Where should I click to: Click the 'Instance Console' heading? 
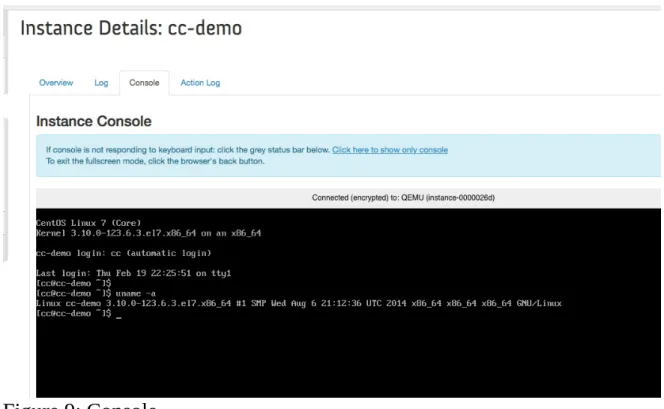pyautogui.click(x=94, y=121)
